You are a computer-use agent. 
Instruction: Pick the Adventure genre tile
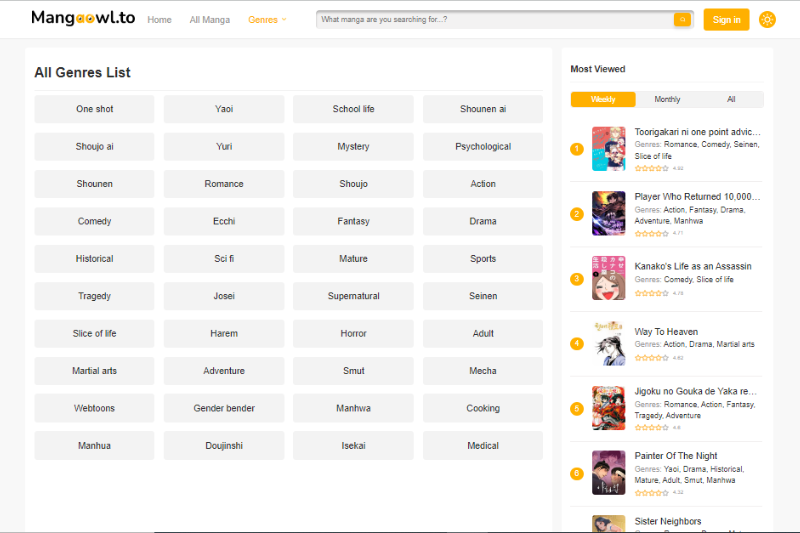[224, 371]
